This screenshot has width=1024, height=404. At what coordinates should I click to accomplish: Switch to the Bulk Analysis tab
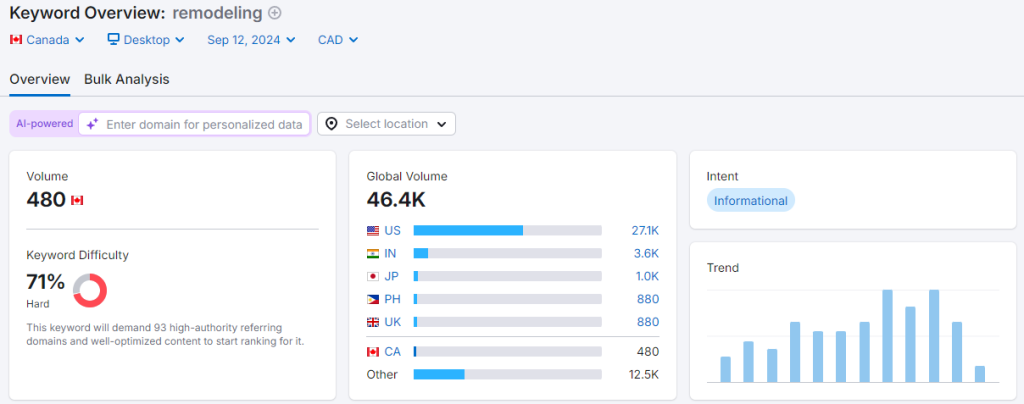pos(127,79)
